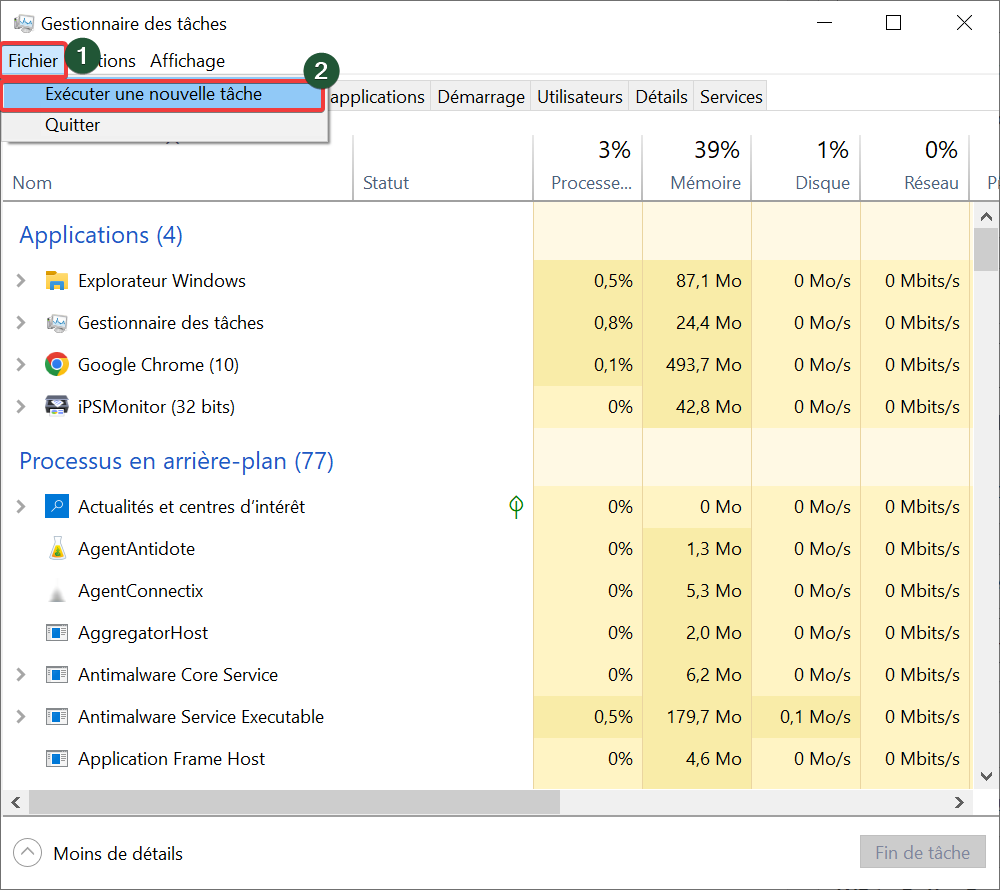Click the AgentAntidote flask icon
The width and height of the screenshot is (1000, 890).
click(57, 549)
